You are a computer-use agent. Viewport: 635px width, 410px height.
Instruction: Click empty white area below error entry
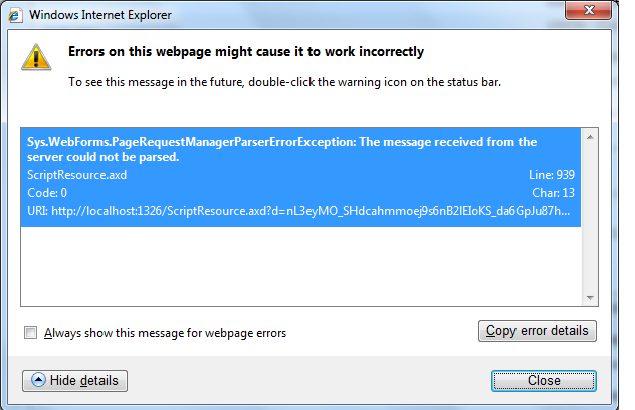[x=301, y=266]
